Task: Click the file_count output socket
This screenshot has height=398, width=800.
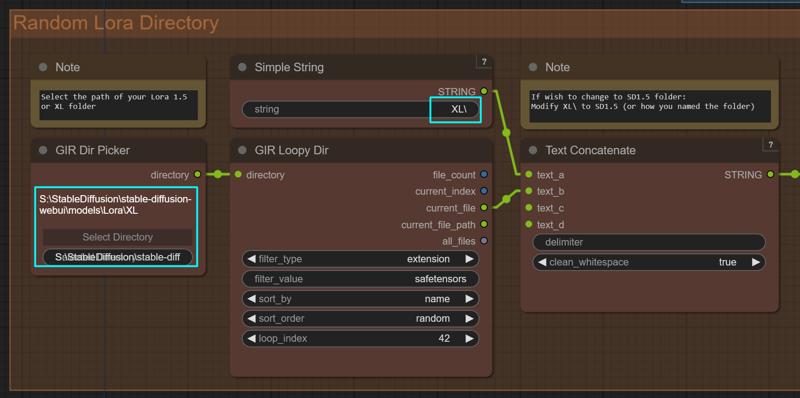Action: (484, 175)
